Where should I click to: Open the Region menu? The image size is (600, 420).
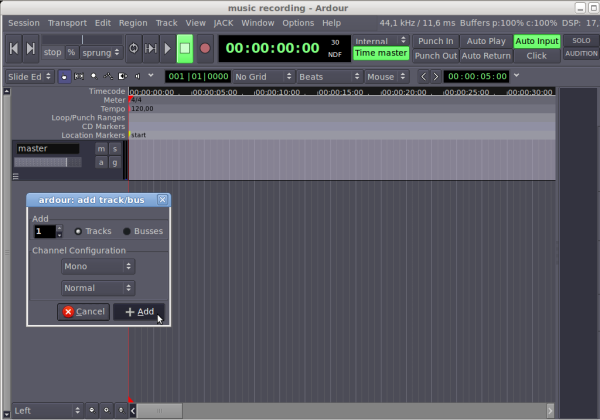click(133, 23)
